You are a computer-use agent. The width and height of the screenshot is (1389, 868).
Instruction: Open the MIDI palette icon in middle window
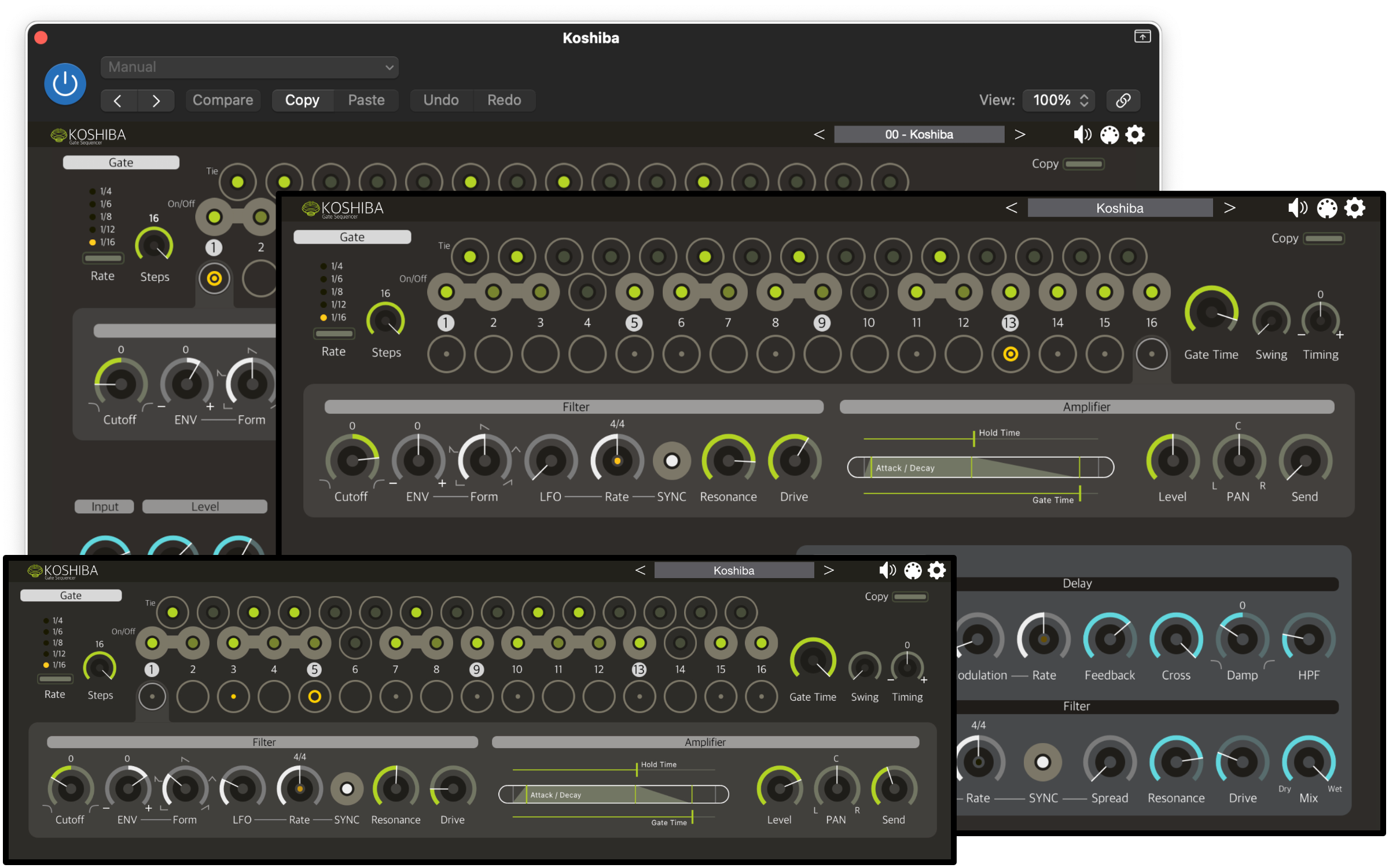tap(1326, 208)
